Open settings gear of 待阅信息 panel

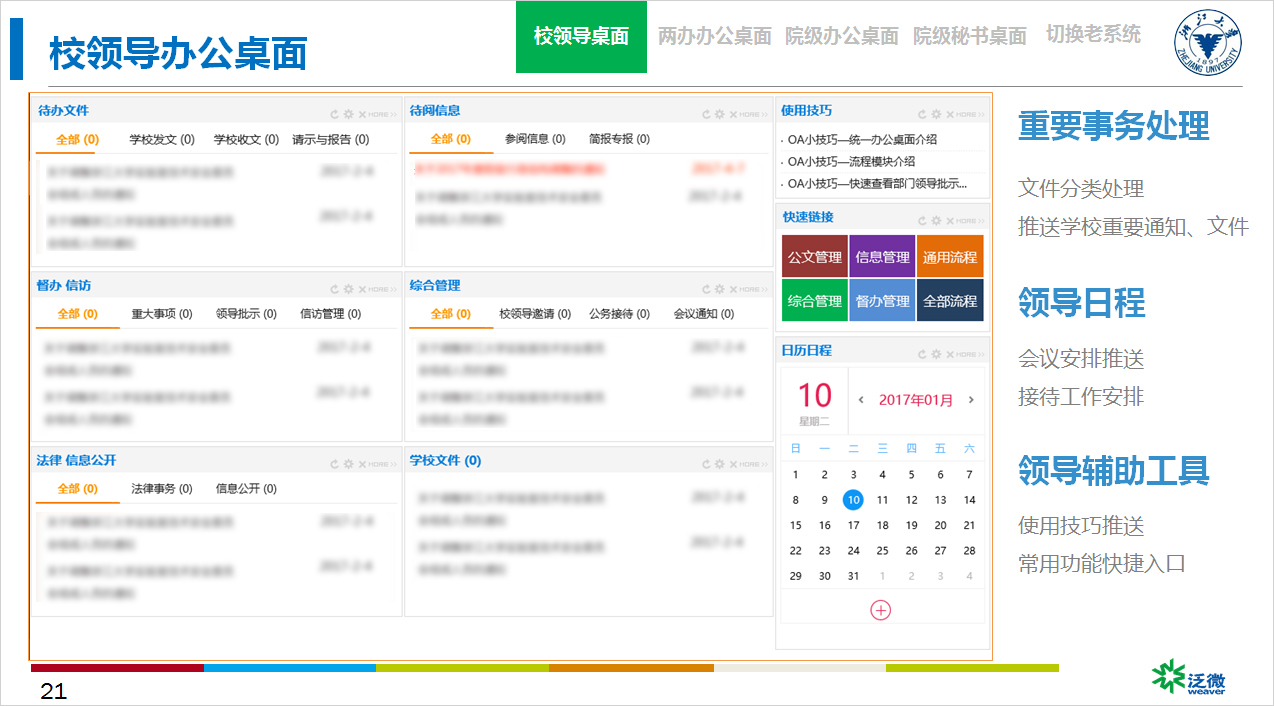click(719, 115)
